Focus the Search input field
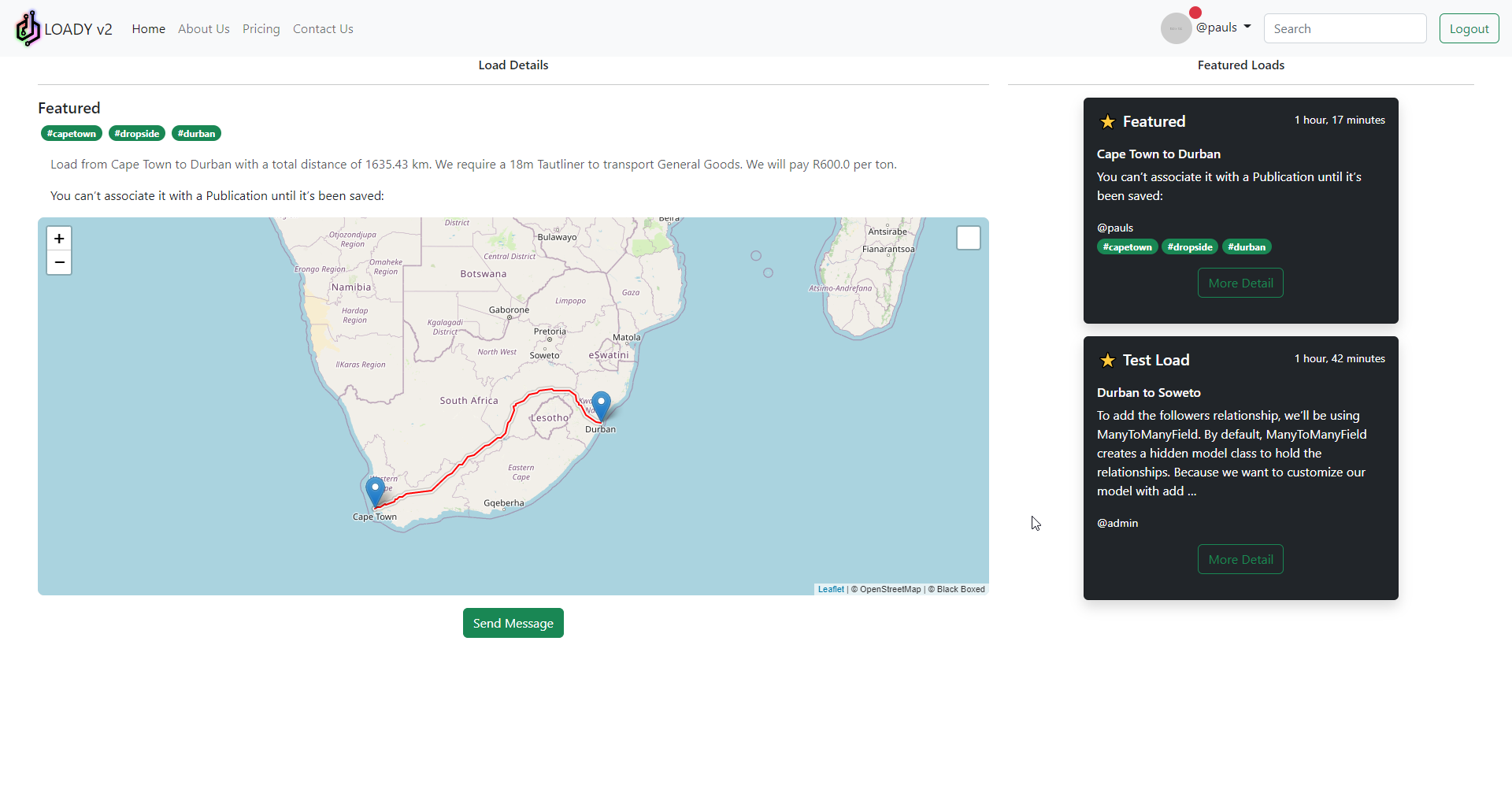This screenshot has width=1512, height=793. 1344,29
